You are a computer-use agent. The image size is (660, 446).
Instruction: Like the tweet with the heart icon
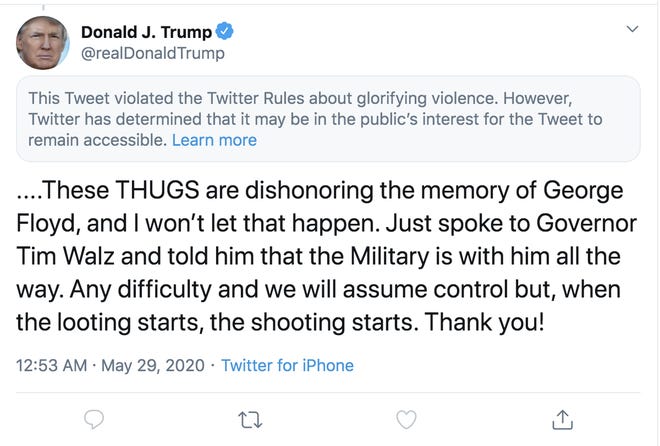[406, 418]
